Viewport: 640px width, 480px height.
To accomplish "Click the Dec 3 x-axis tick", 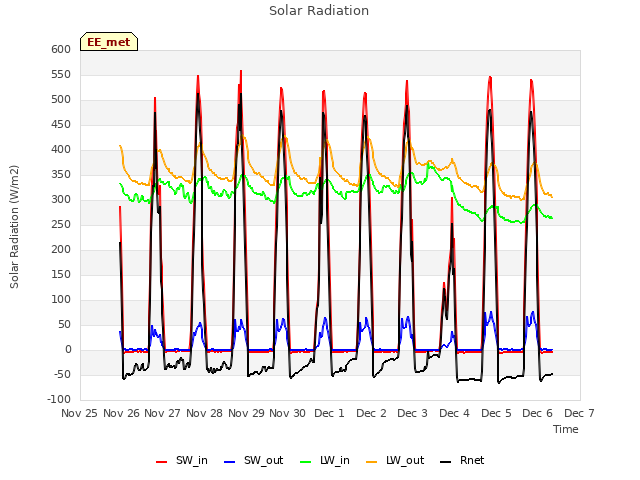I will tap(412, 413).
